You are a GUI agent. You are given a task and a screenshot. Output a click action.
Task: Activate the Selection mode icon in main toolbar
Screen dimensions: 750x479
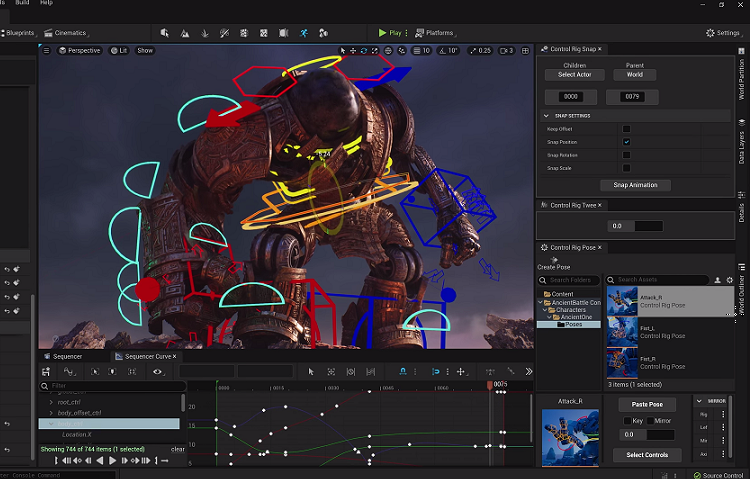pos(165,33)
